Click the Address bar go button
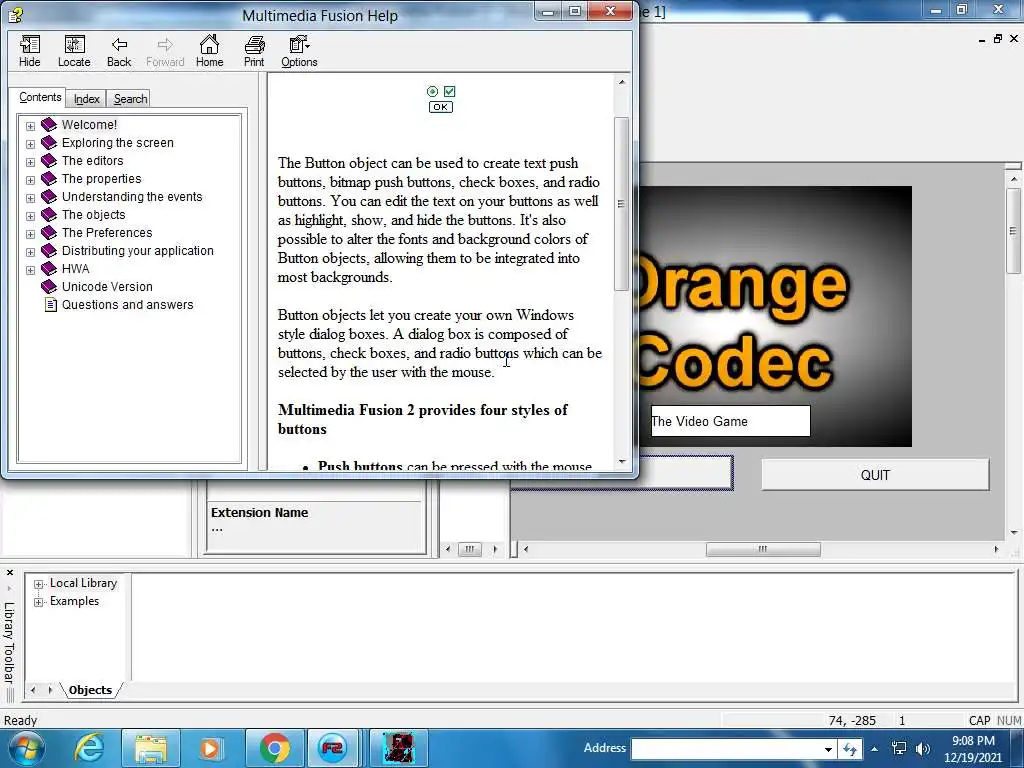Screen dimensions: 1024x768 [x=850, y=749]
